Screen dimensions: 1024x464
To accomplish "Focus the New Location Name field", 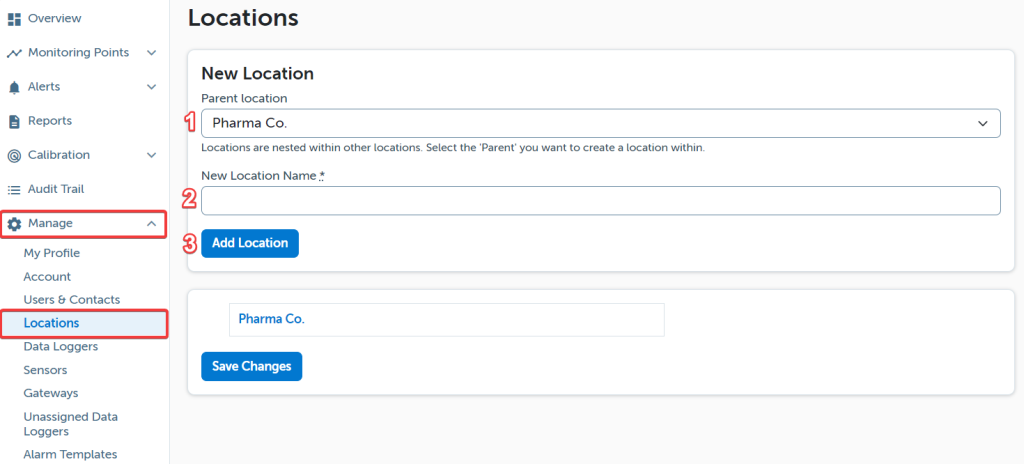I will [x=600, y=201].
